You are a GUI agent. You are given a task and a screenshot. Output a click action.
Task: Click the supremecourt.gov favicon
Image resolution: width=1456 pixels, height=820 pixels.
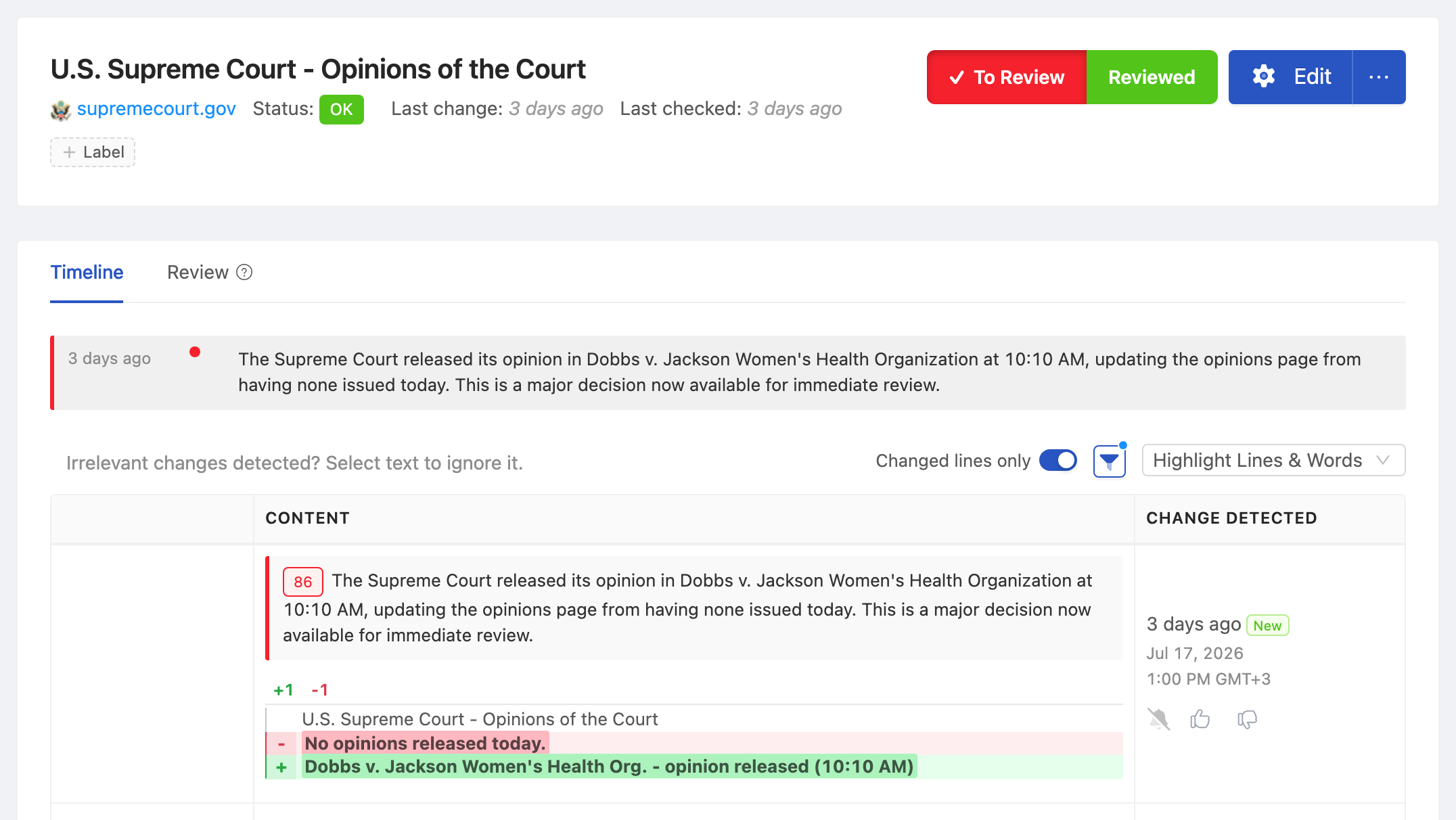pos(61,110)
